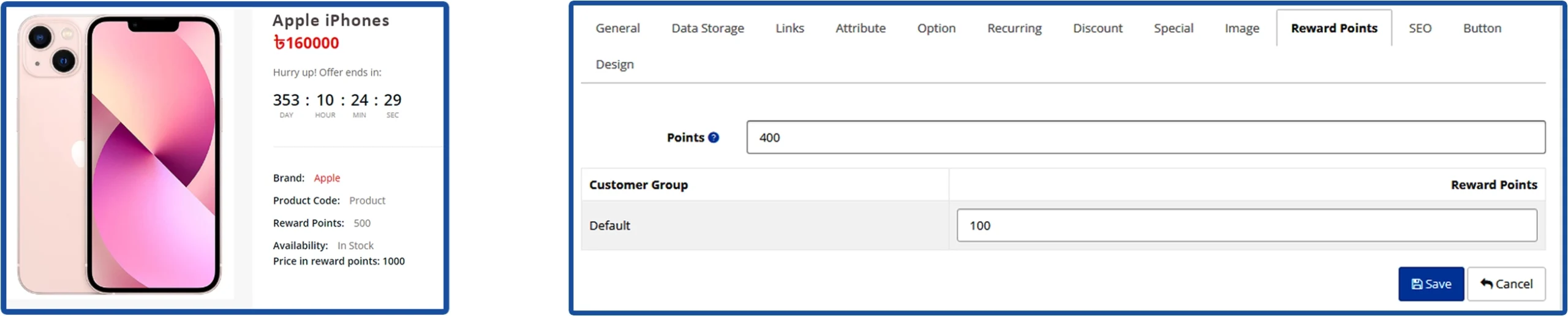Switch to the SEO tab

click(1419, 28)
